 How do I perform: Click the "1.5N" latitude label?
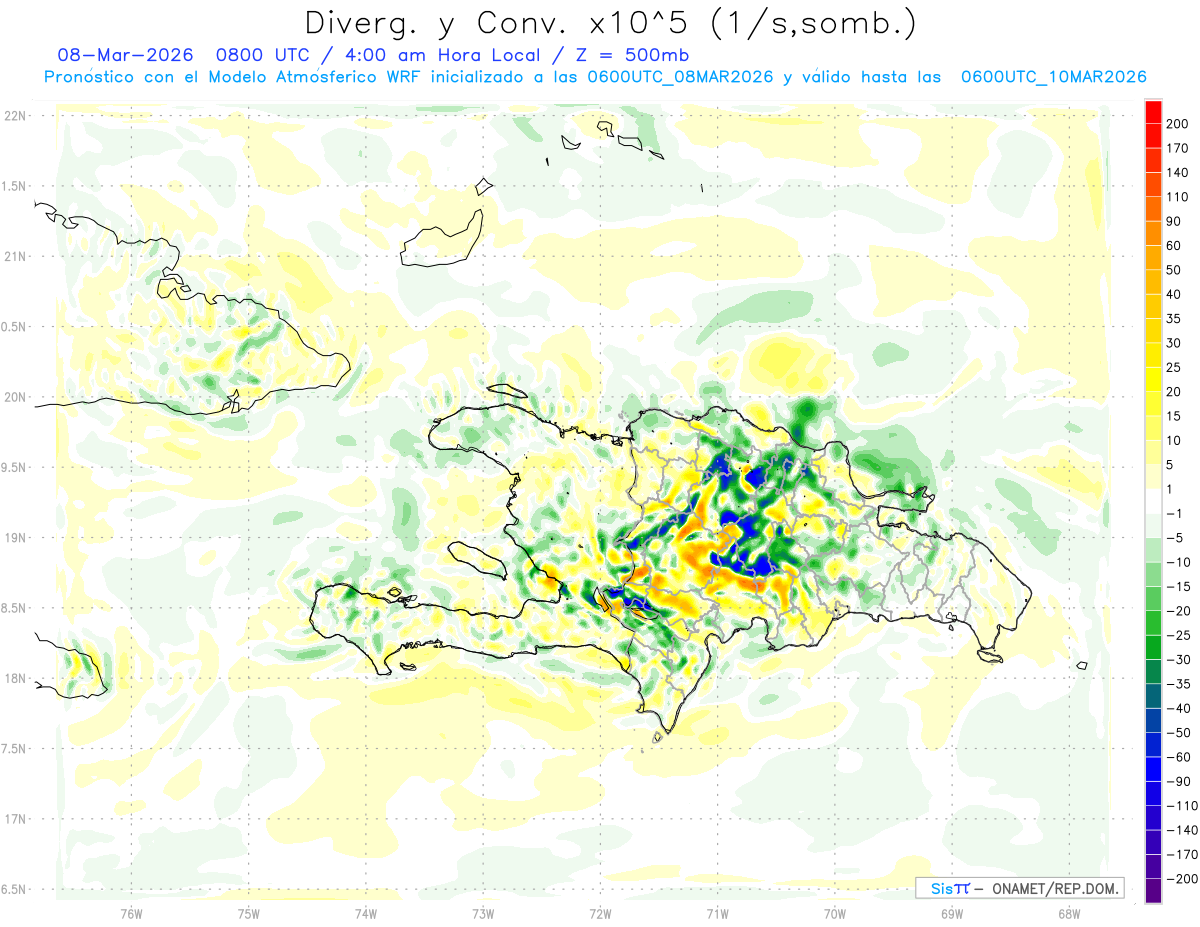pos(15,186)
